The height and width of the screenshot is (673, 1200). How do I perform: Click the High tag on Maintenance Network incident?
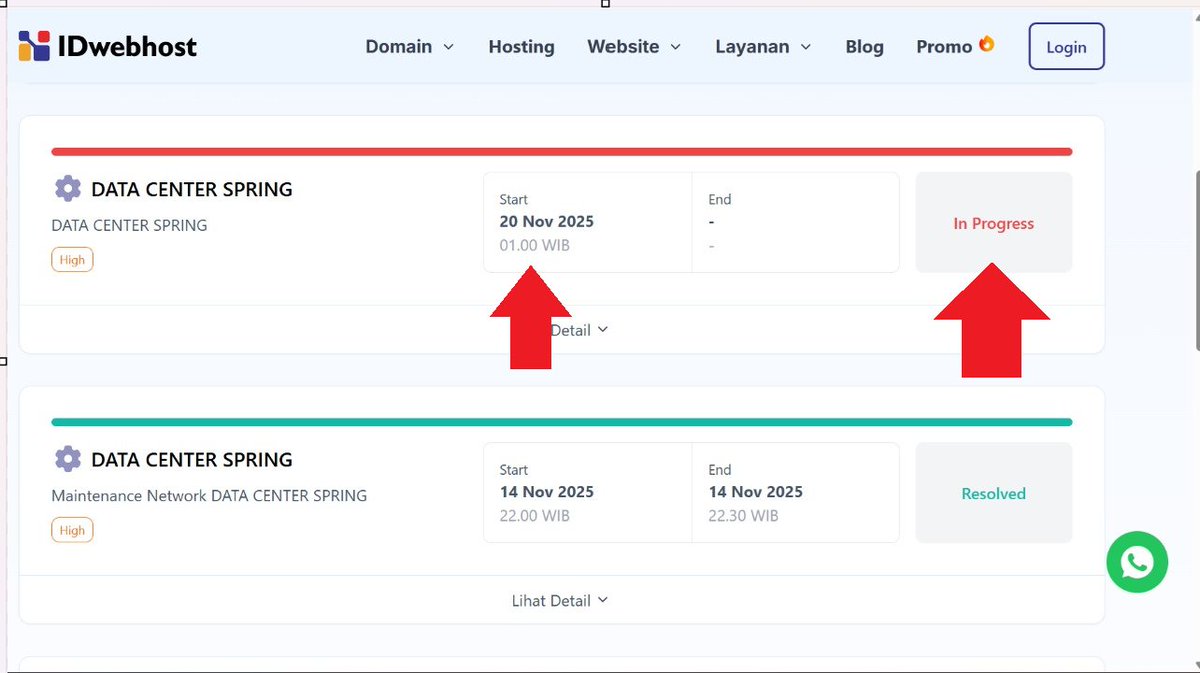coord(72,530)
